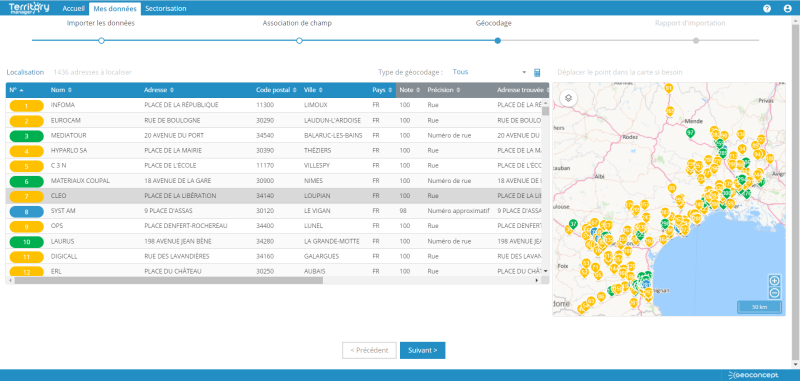Open the Mes données tab
Screen dimensions: 800x381
[115, 9]
